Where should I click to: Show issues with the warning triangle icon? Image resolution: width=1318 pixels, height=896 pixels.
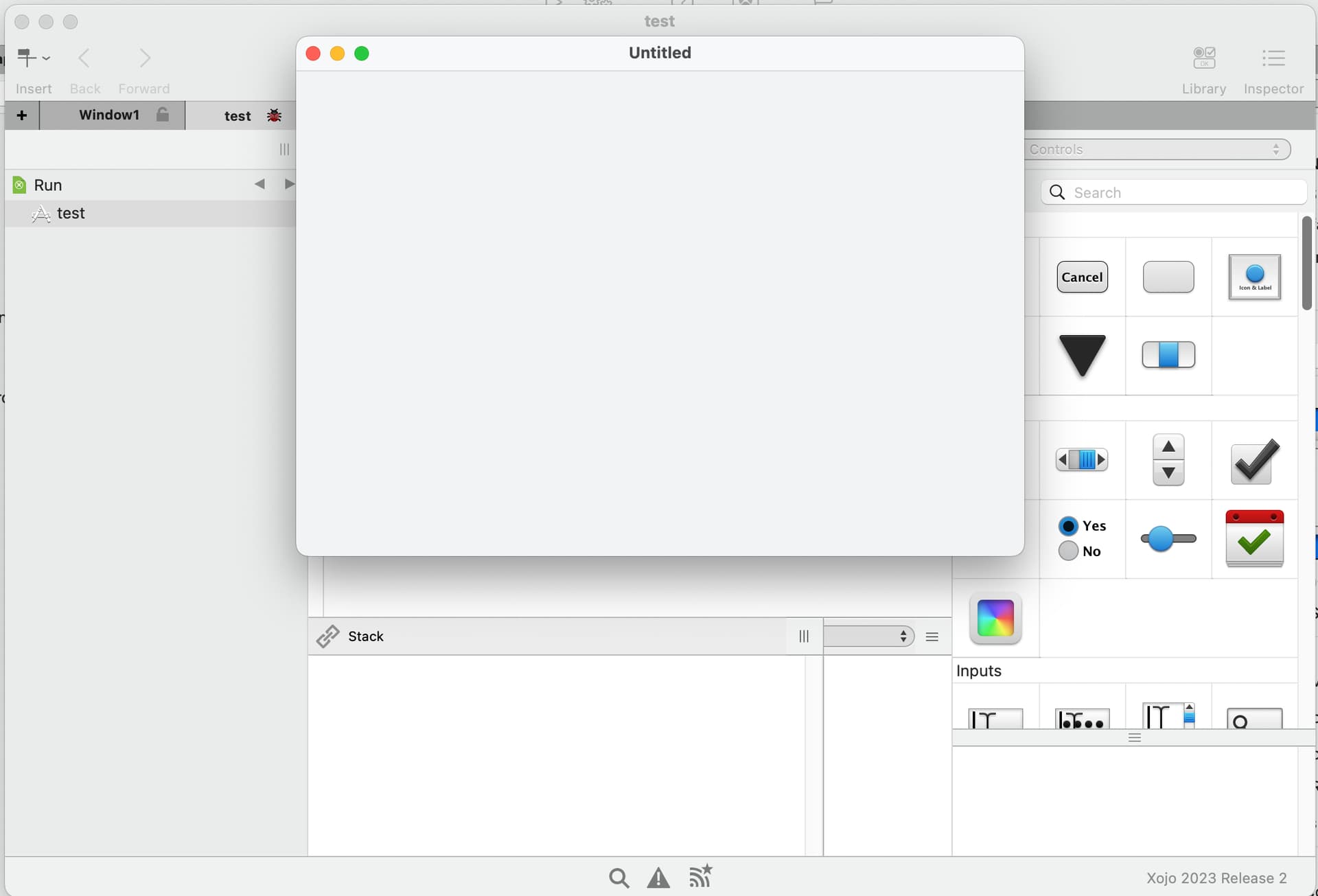tap(658, 877)
